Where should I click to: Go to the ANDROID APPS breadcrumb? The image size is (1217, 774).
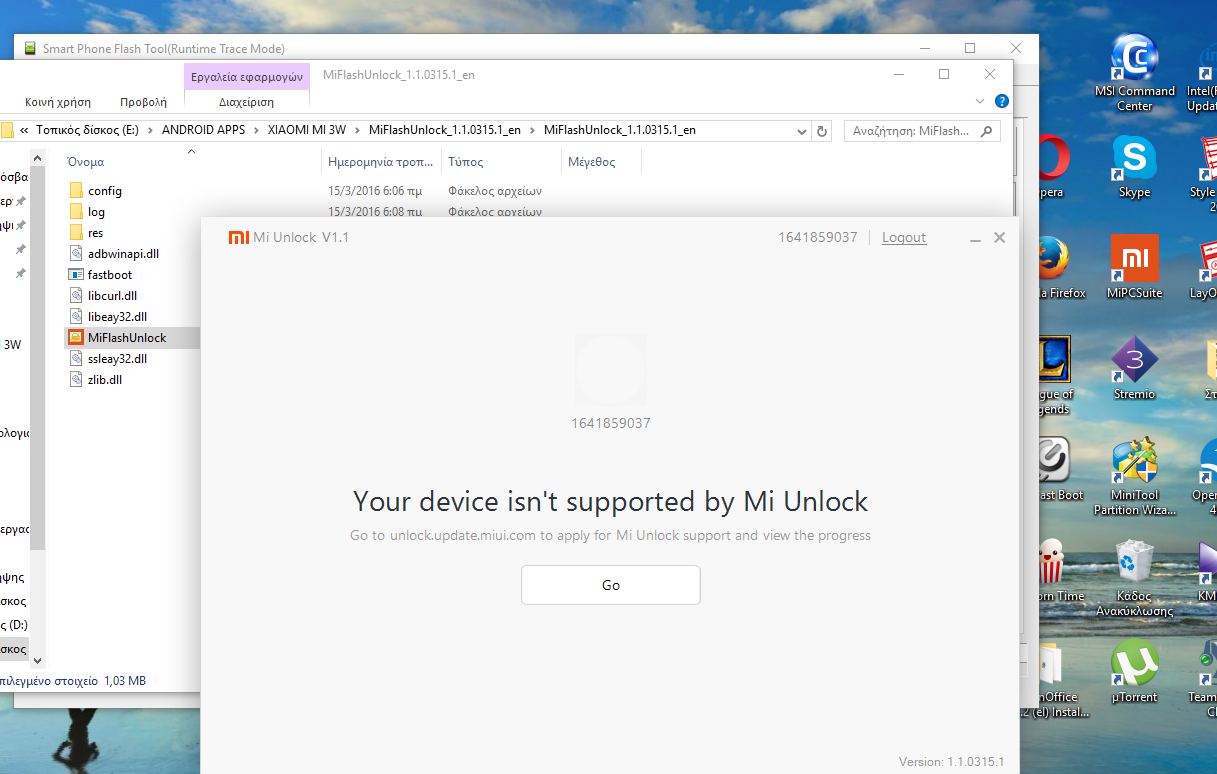[203, 130]
